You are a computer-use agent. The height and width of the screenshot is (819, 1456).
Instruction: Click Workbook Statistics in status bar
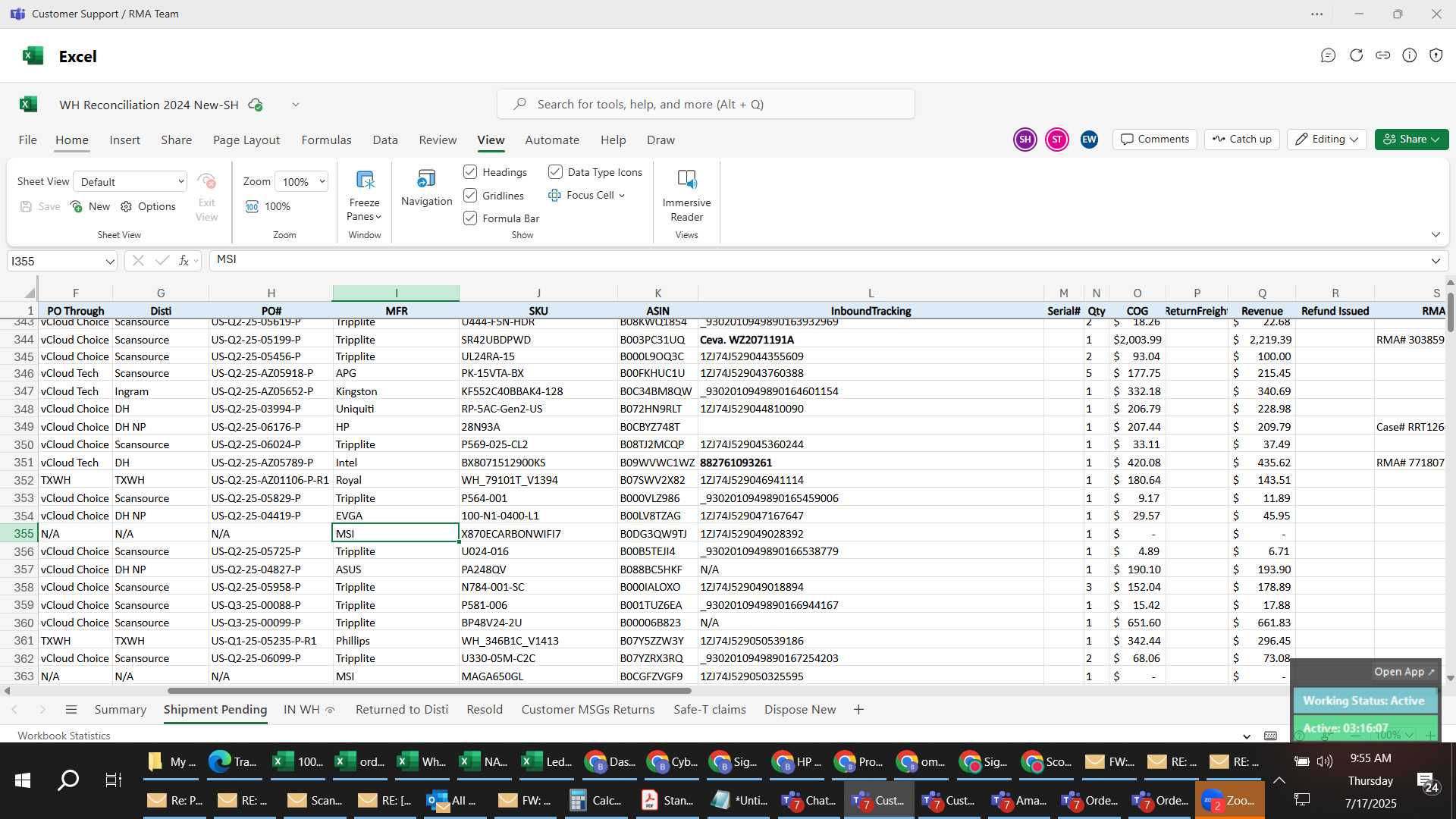(x=64, y=736)
